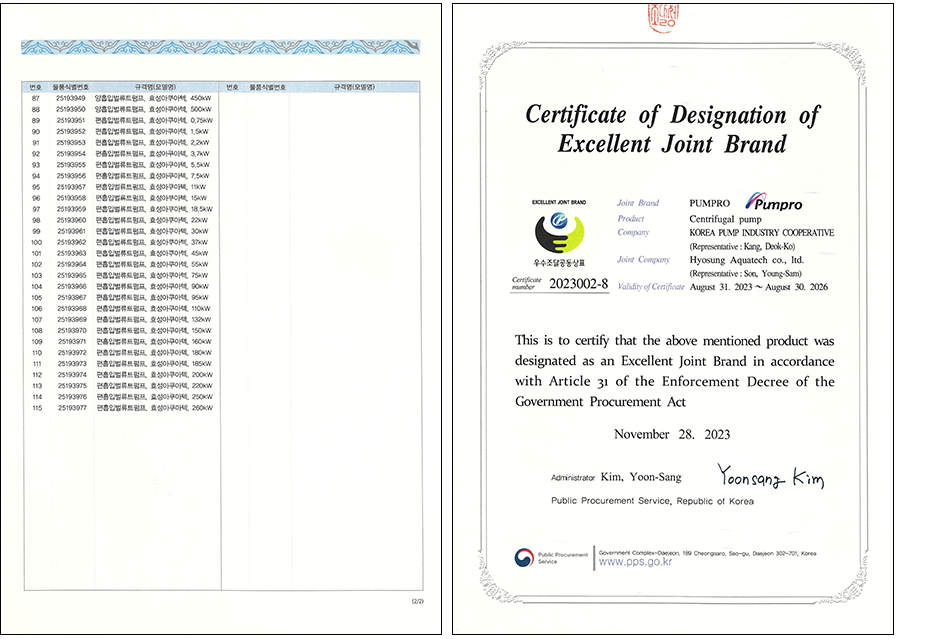Select row 89 ID 25193951
Viewport: 936px width, 639px height.
pos(71,120)
